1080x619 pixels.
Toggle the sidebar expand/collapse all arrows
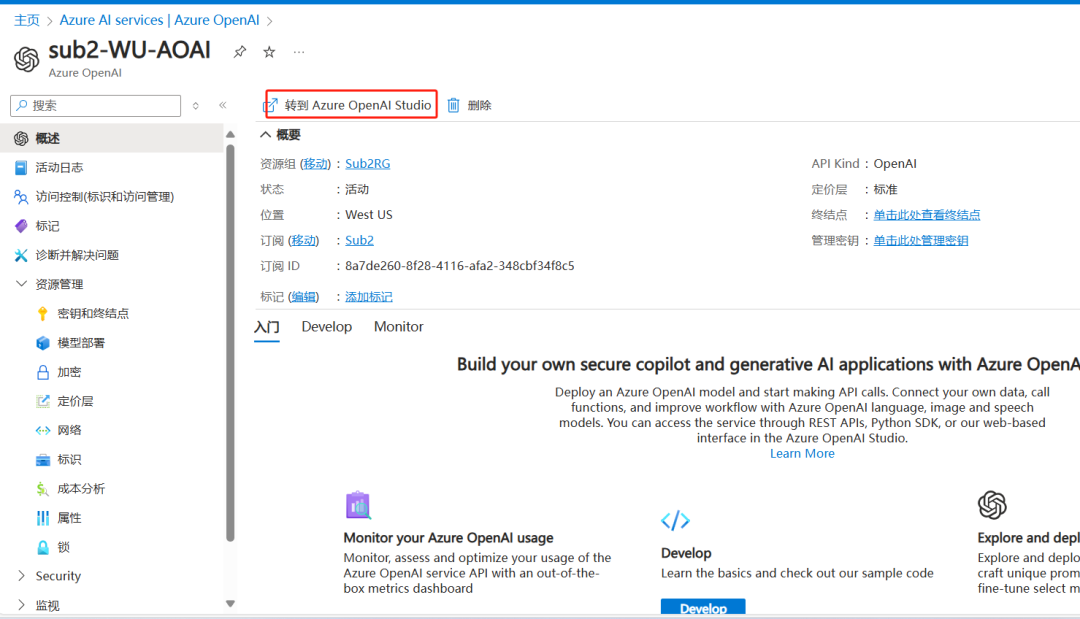click(x=196, y=105)
